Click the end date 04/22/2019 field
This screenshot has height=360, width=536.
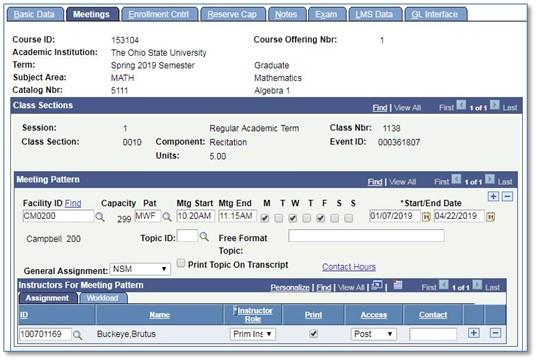(x=459, y=216)
